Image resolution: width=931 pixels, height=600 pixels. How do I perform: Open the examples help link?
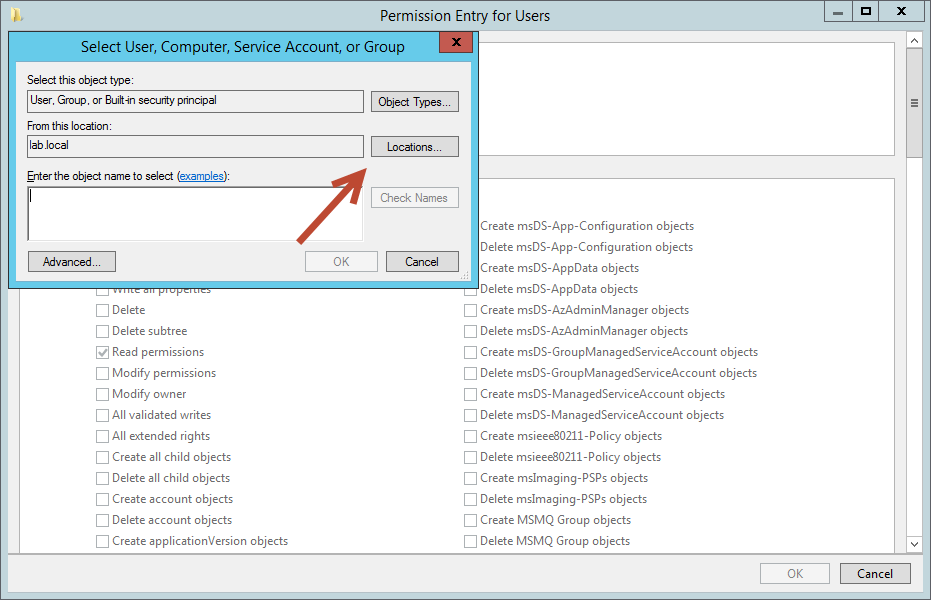point(202,176)
